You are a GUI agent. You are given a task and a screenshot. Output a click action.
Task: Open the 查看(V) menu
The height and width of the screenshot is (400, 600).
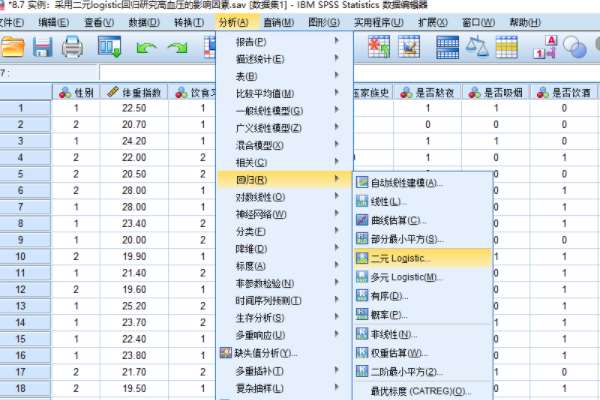(99, 23)
